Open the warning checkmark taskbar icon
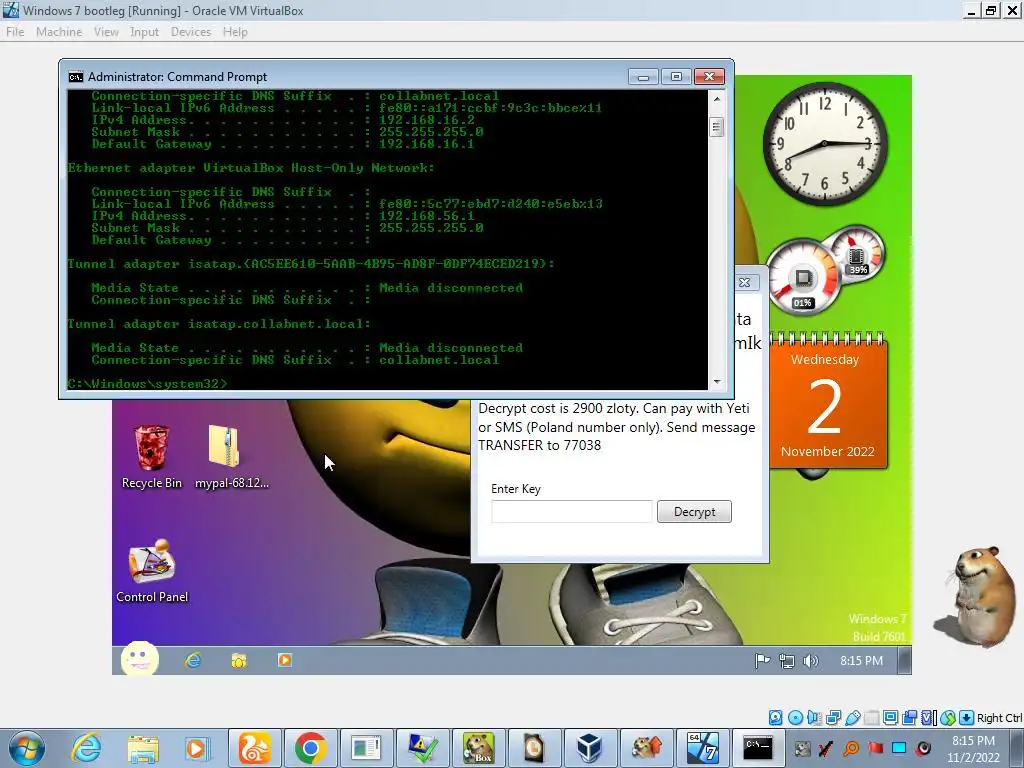 pos(423,748)
